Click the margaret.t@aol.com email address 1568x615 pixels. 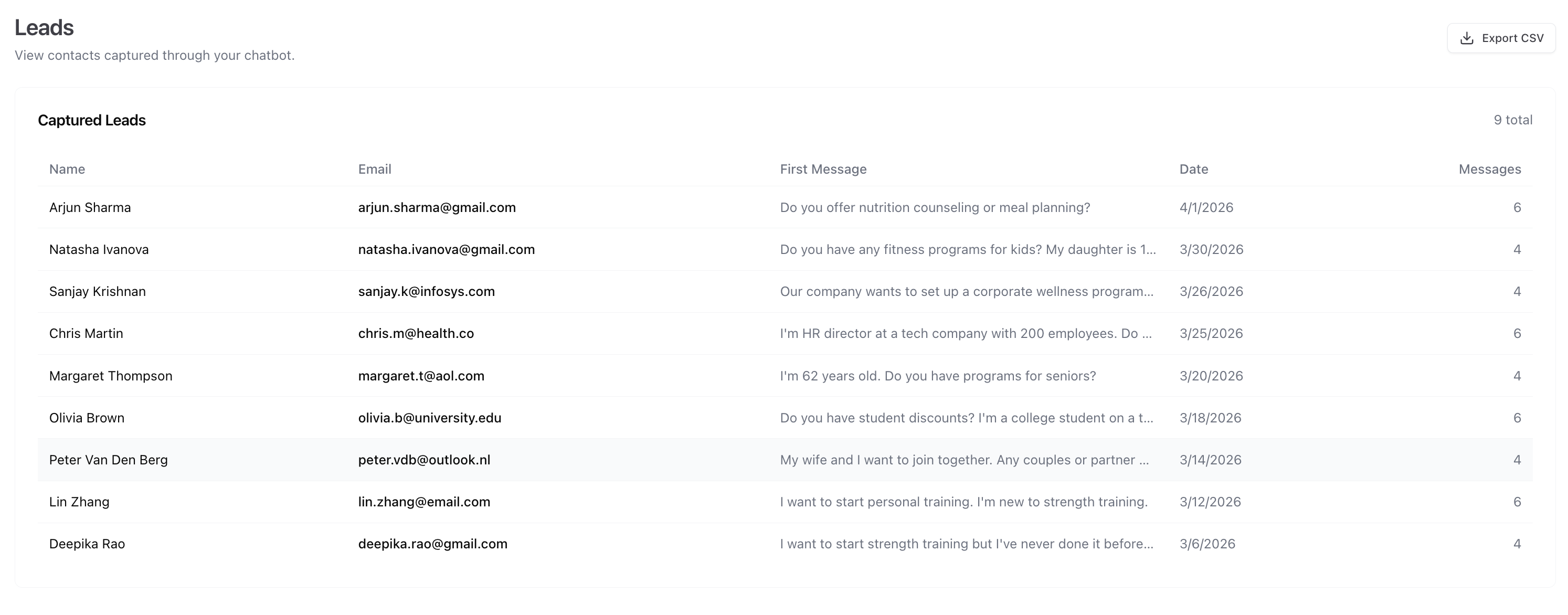point(421,376)
